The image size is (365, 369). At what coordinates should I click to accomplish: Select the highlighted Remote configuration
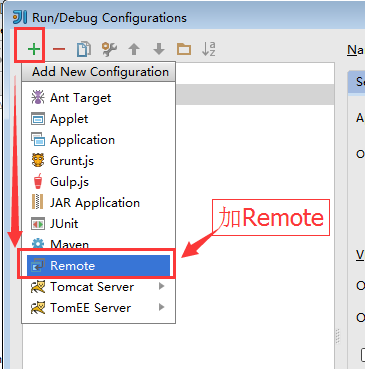[99, 266]
